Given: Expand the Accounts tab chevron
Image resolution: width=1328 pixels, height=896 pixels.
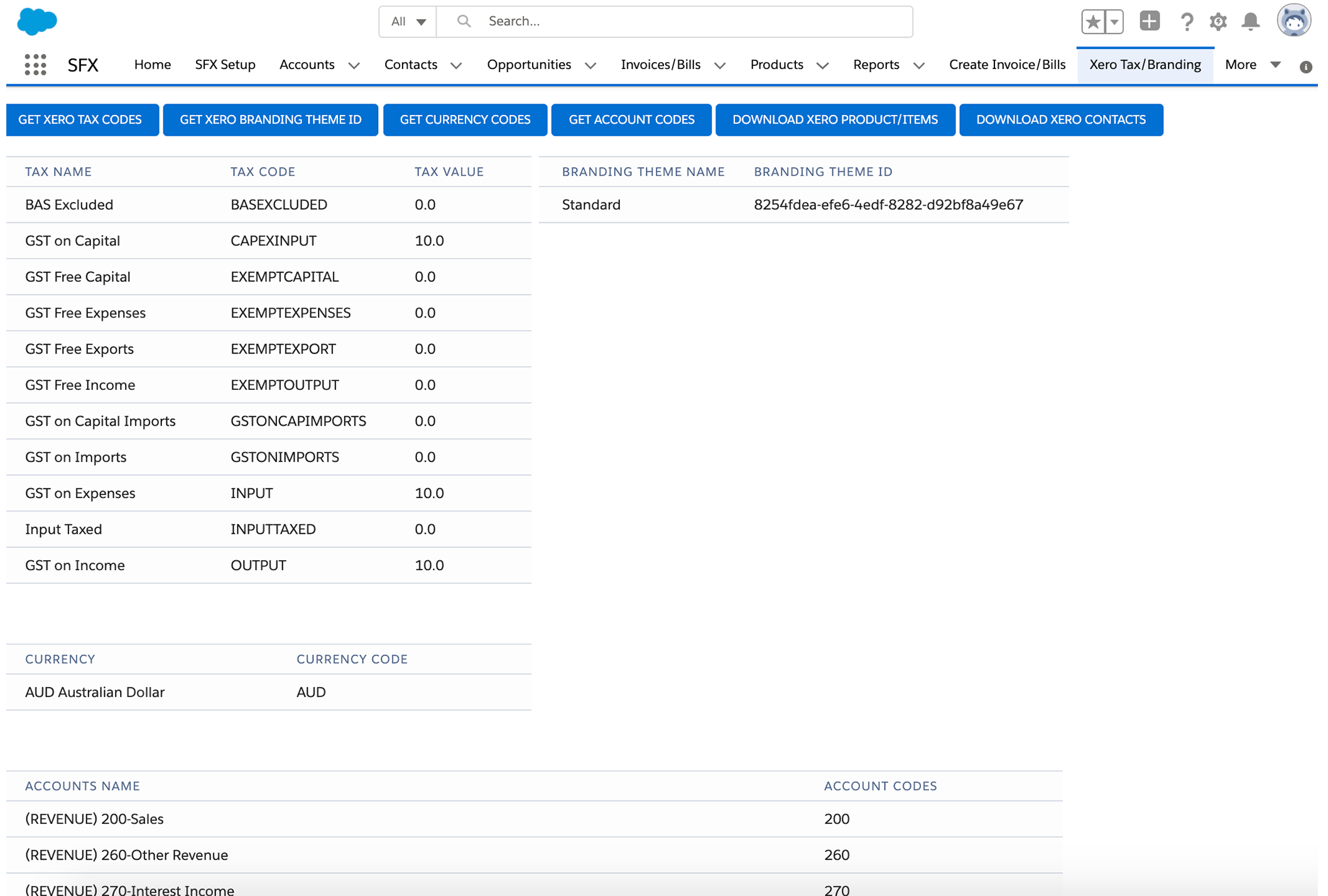Looking at the screenshot, I should click(x=354, y=65).
